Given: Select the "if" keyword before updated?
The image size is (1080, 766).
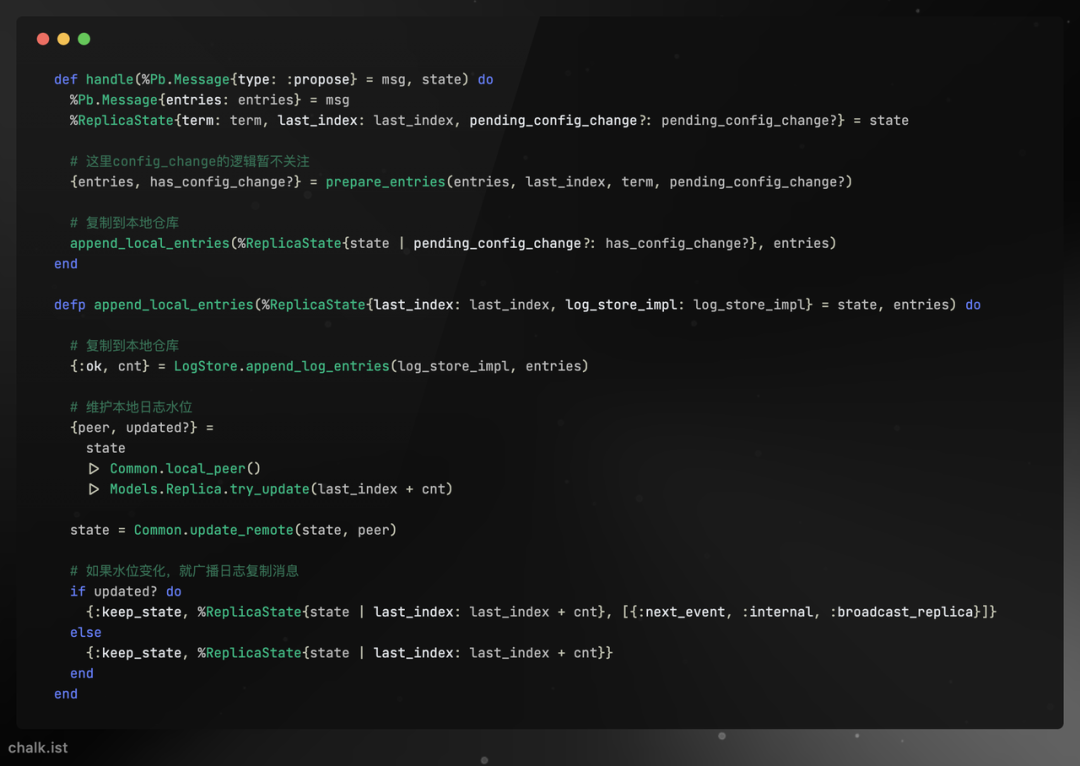Looking at the screenshot, I should click(x=78, y=592).
